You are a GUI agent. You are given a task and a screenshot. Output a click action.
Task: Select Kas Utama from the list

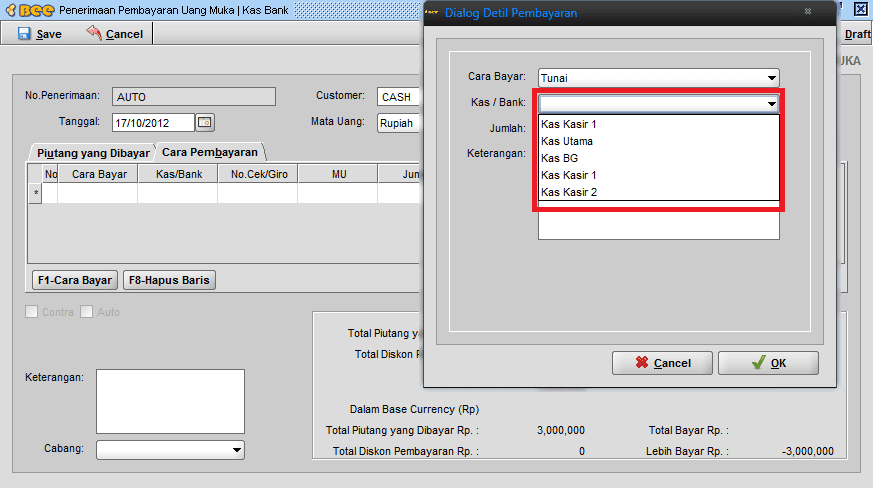point(659,141)
